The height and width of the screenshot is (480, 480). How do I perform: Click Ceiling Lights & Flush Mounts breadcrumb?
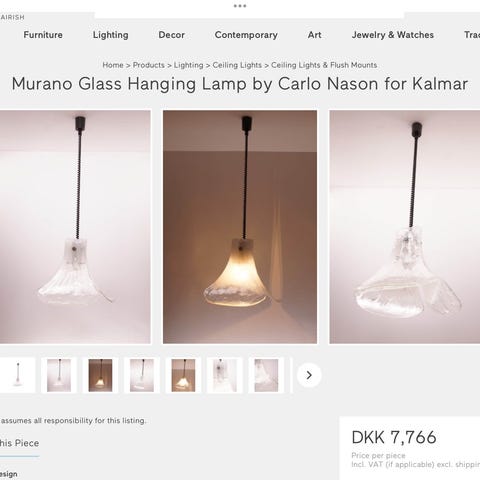[324, 65]
